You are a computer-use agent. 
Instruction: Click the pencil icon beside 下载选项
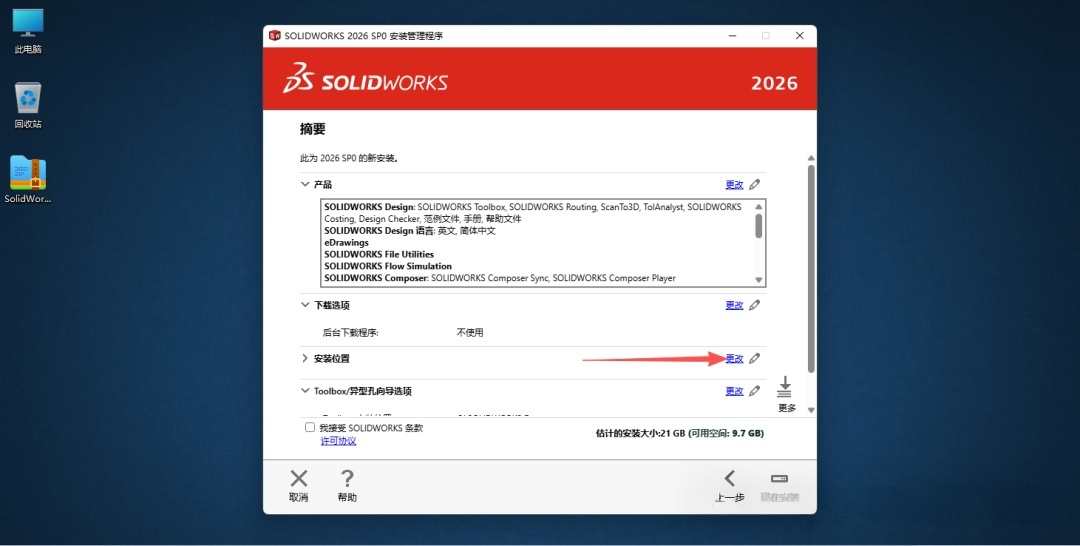coord(755,305)
